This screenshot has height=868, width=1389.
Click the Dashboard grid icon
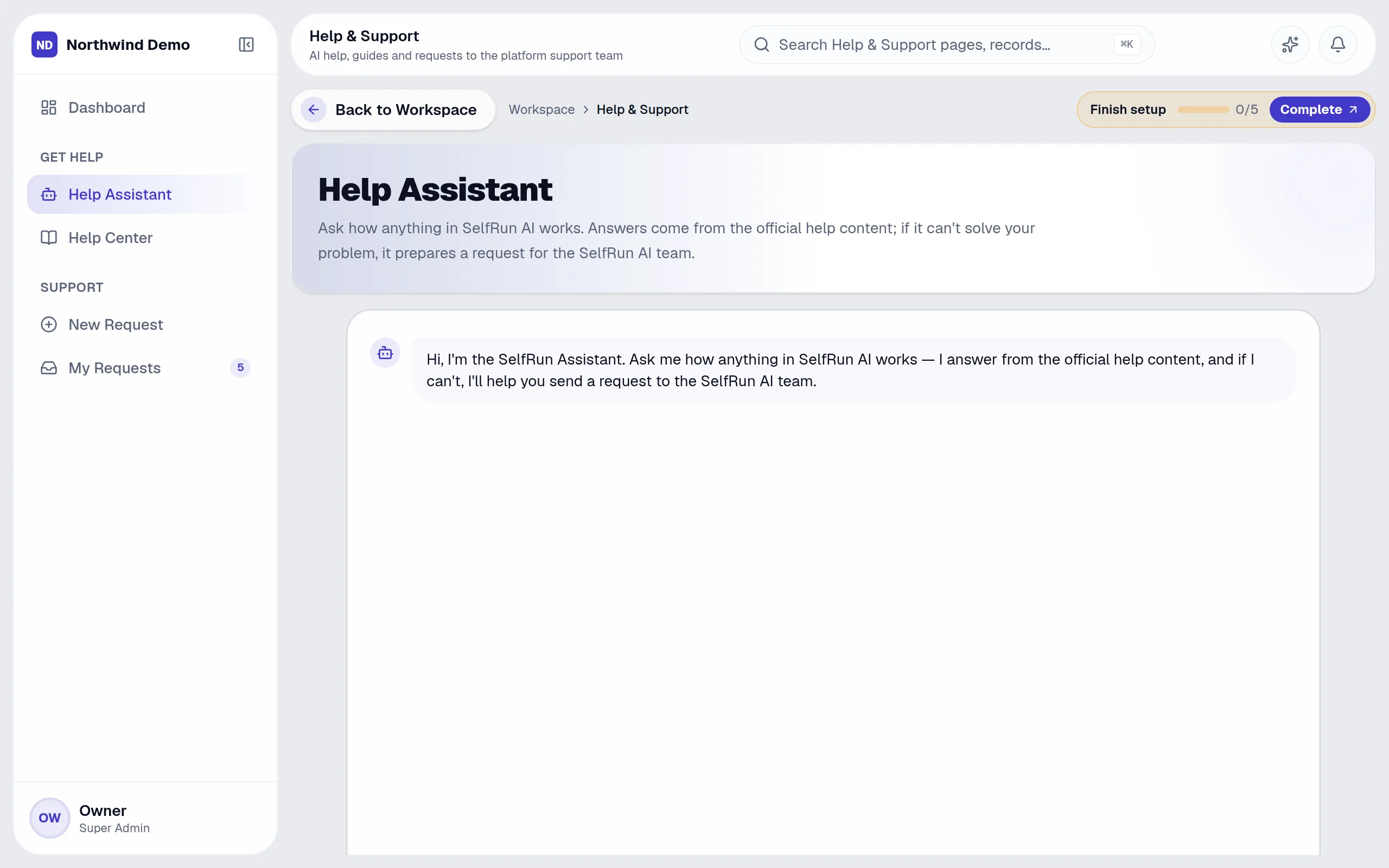49,107
